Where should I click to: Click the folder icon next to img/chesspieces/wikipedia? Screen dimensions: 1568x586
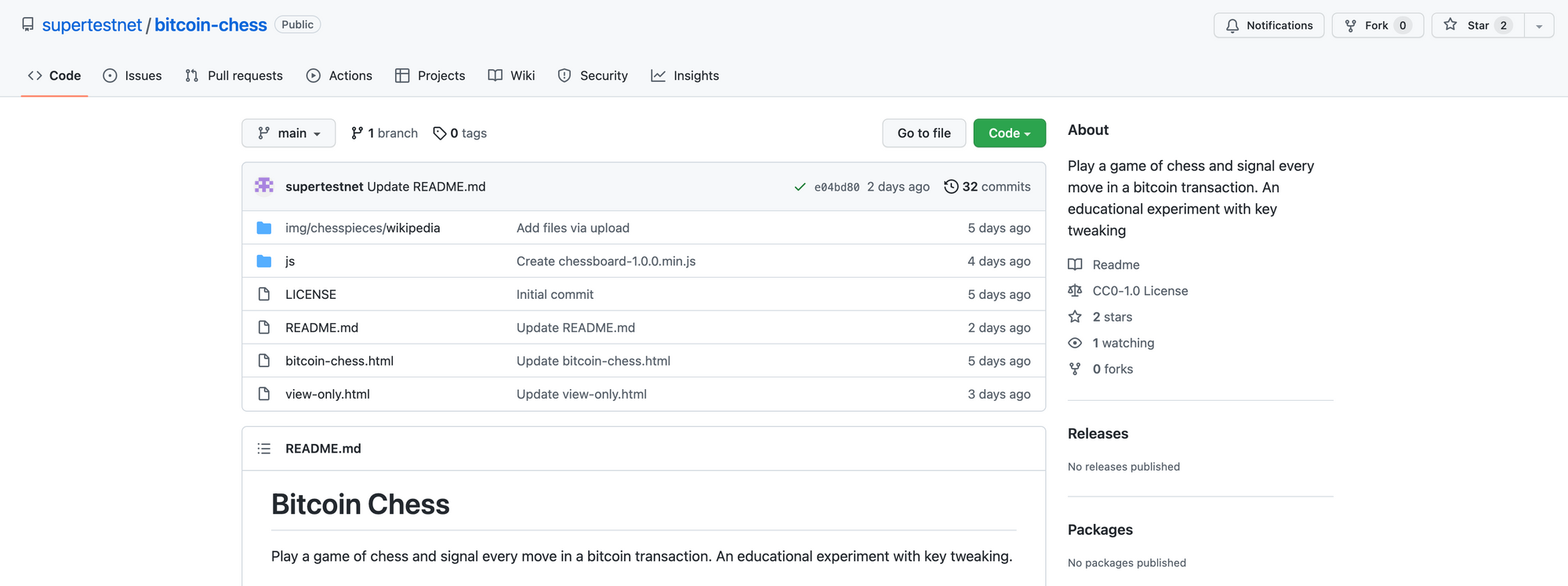point(264,227)
